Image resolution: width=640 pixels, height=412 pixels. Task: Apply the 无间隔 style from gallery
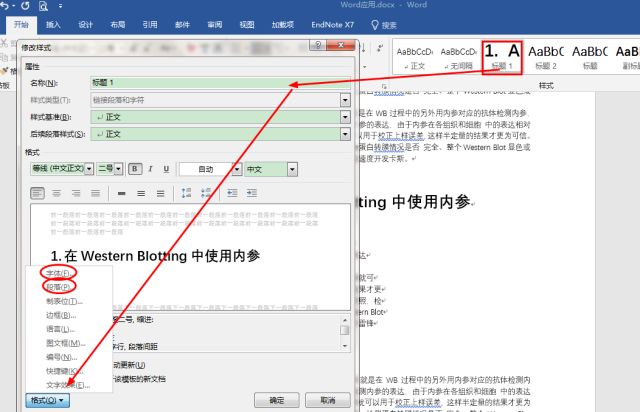click(458, 58)
